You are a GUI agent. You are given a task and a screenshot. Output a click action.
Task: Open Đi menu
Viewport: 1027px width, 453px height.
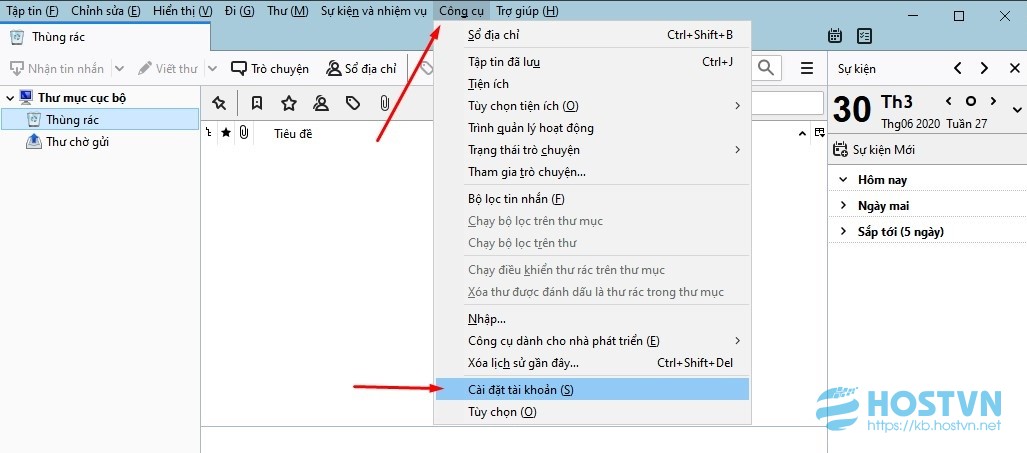[239, 11]
